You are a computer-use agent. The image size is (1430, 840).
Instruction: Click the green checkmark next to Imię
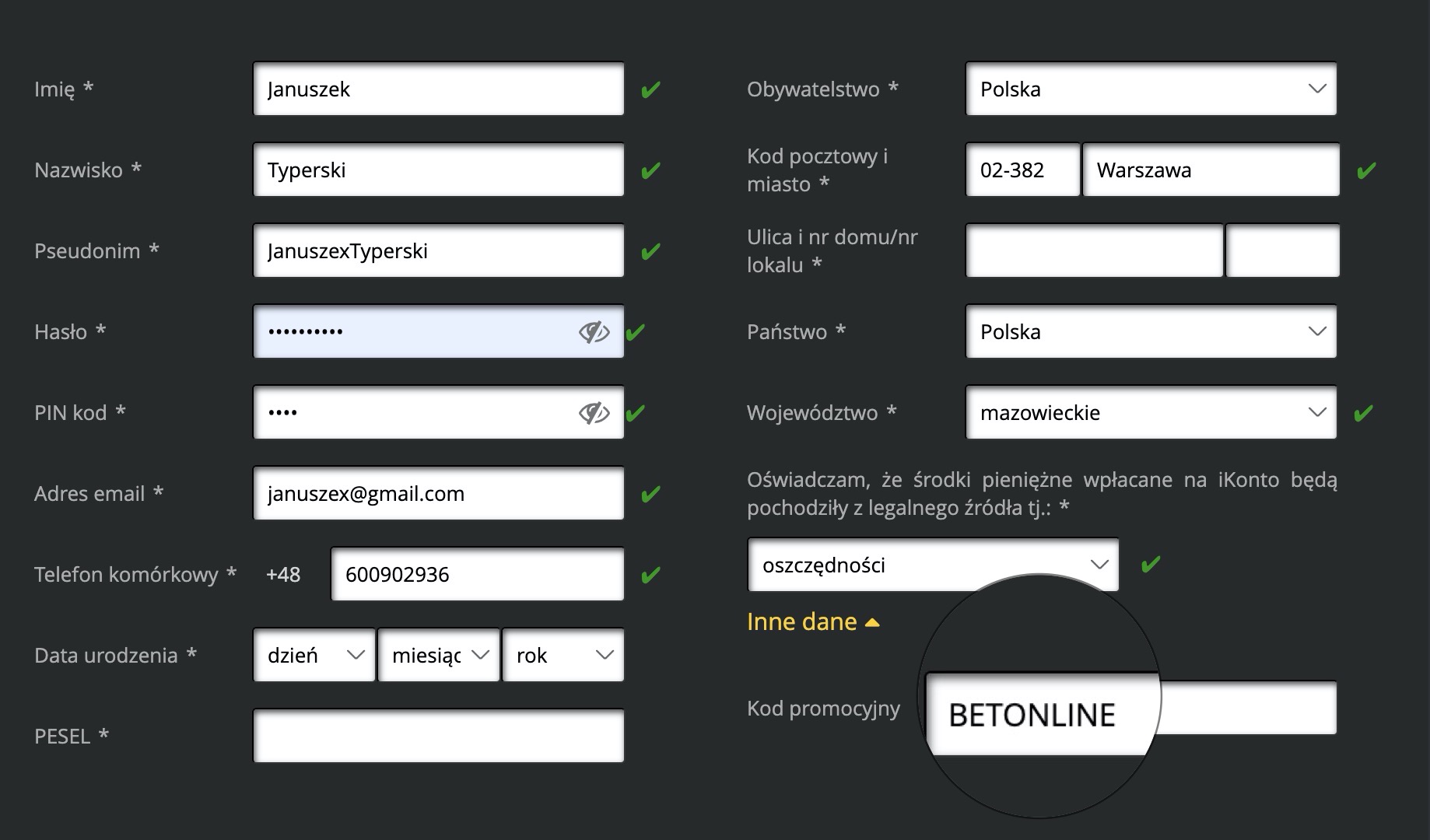pyautogui.click(x=650, y=90)
